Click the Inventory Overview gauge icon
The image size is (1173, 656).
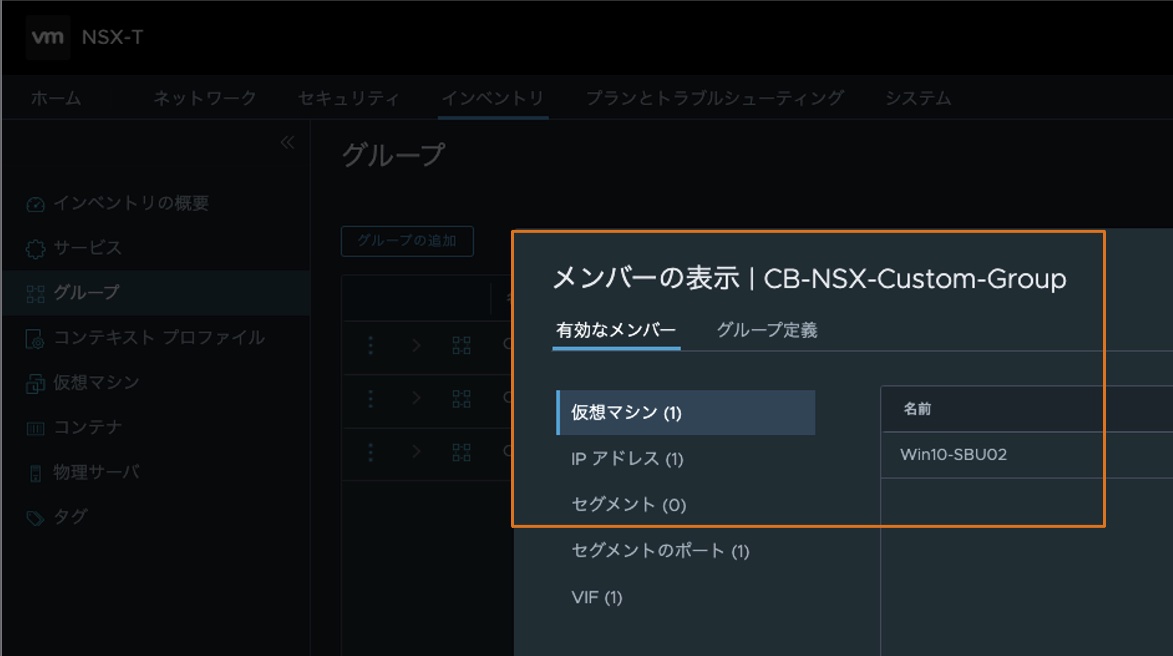pyautogui.click(x=36, y=204)
